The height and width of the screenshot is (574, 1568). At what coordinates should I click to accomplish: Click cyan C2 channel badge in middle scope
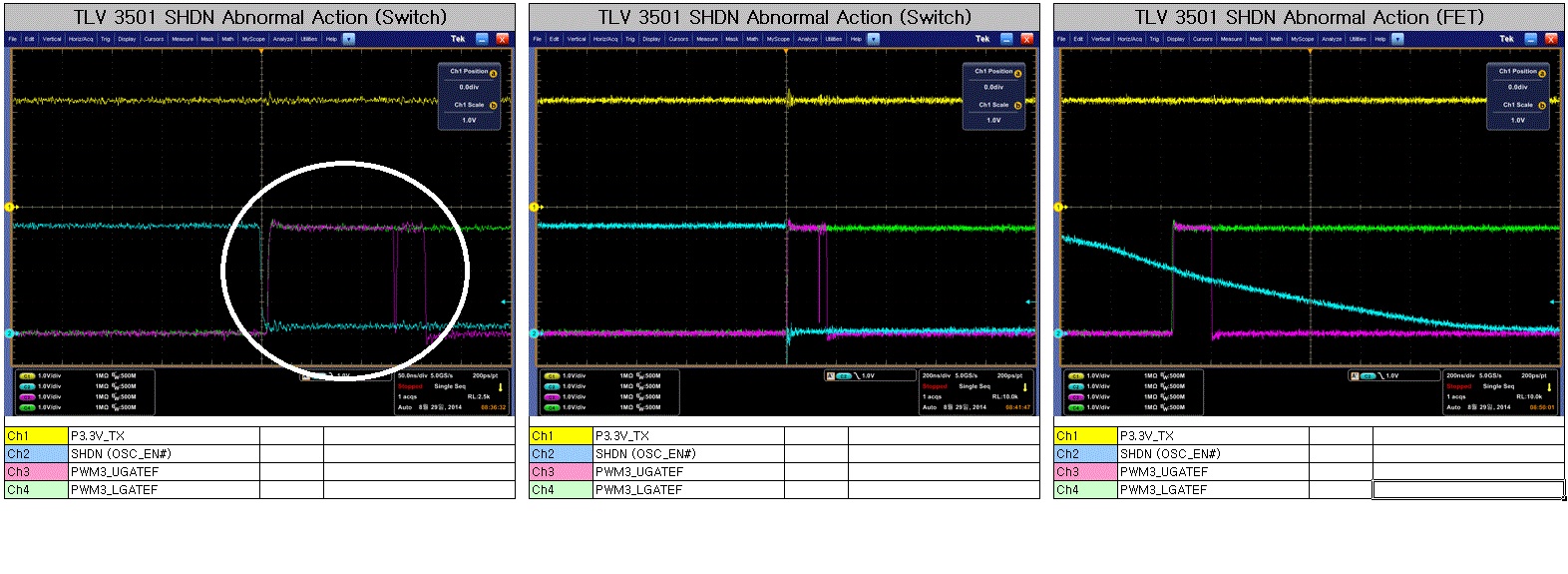(551, 386)
